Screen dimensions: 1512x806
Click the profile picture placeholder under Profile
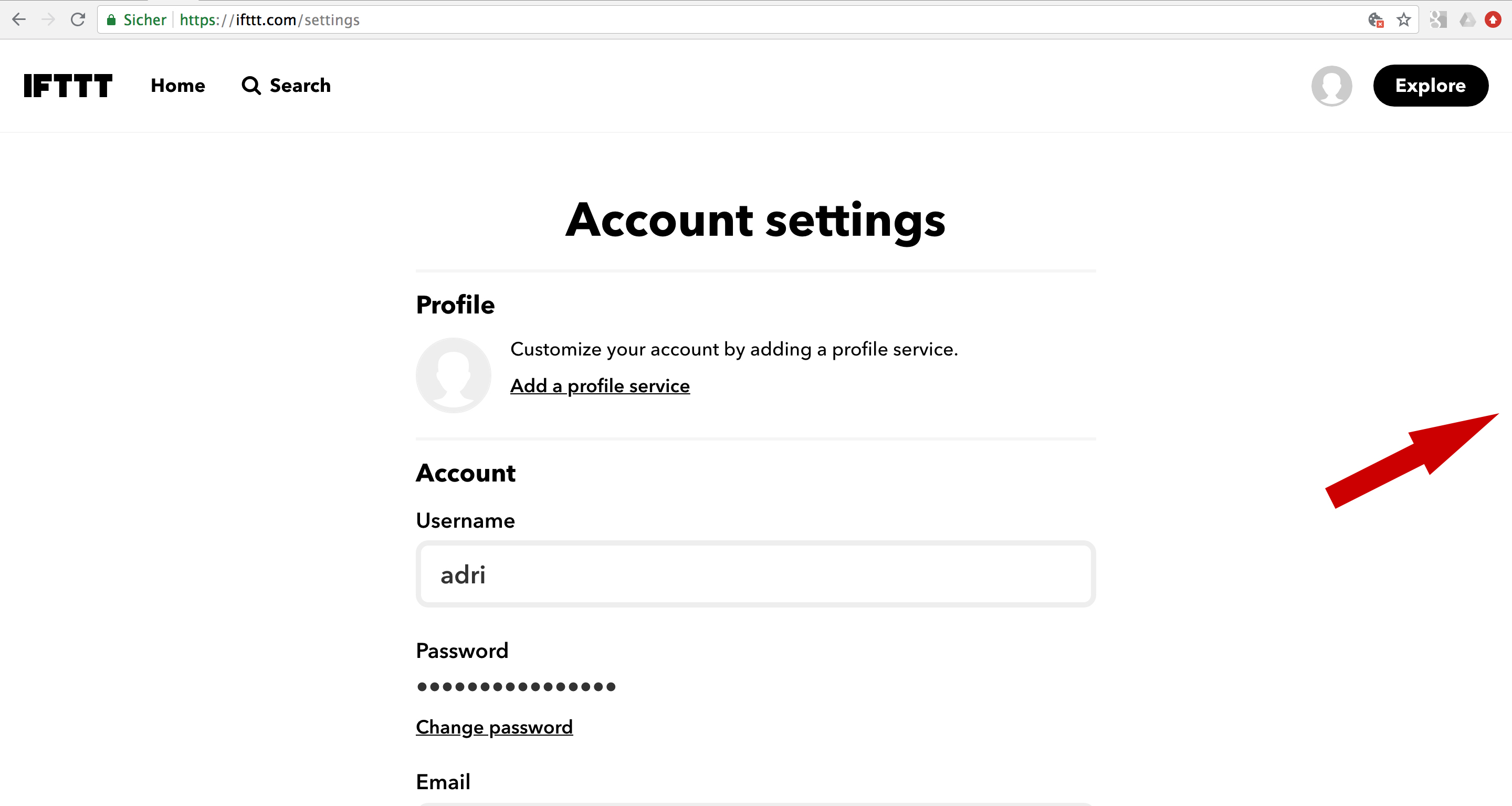click(x=453, y=375)
